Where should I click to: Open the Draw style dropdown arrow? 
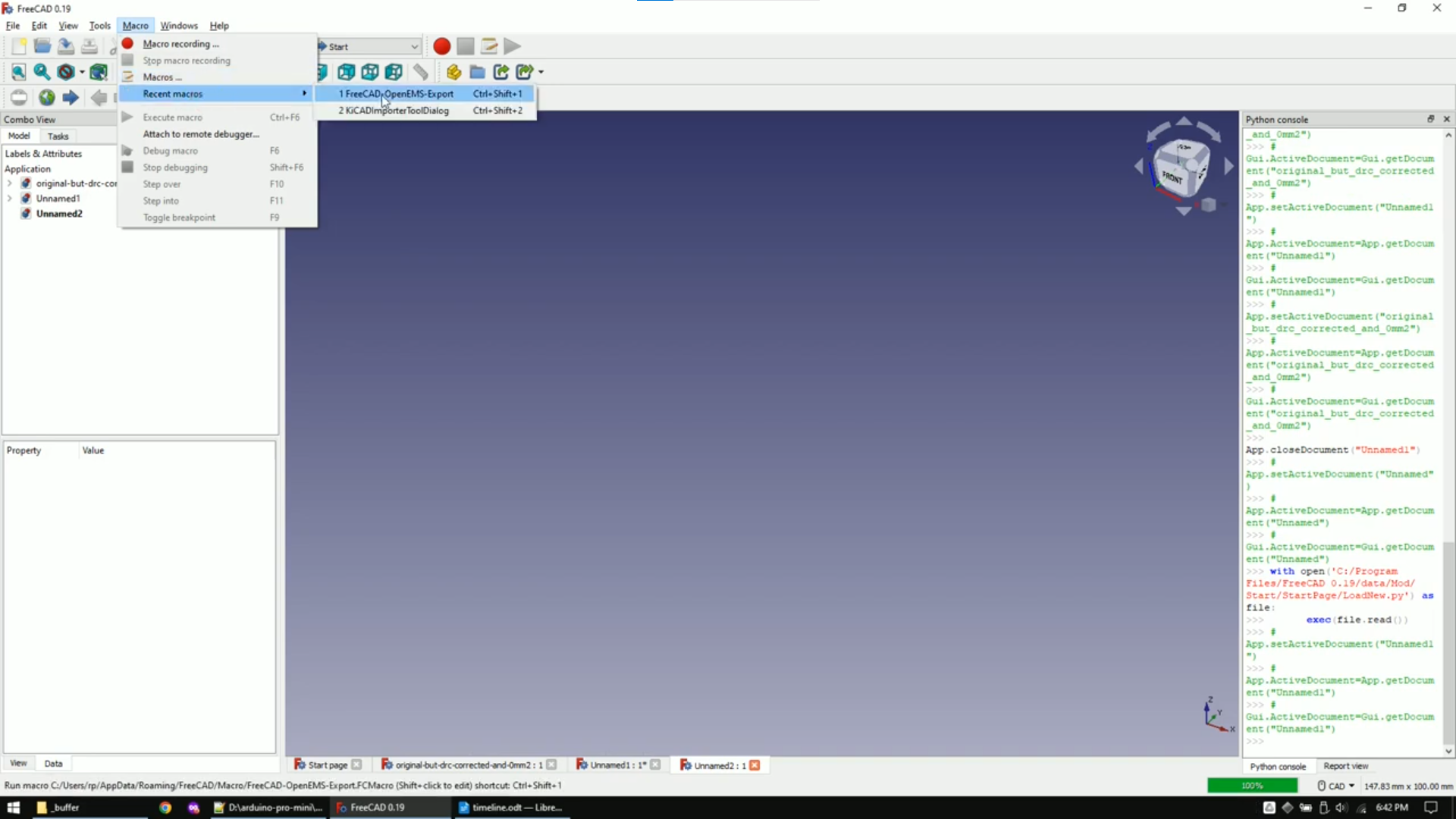point(82,73)
